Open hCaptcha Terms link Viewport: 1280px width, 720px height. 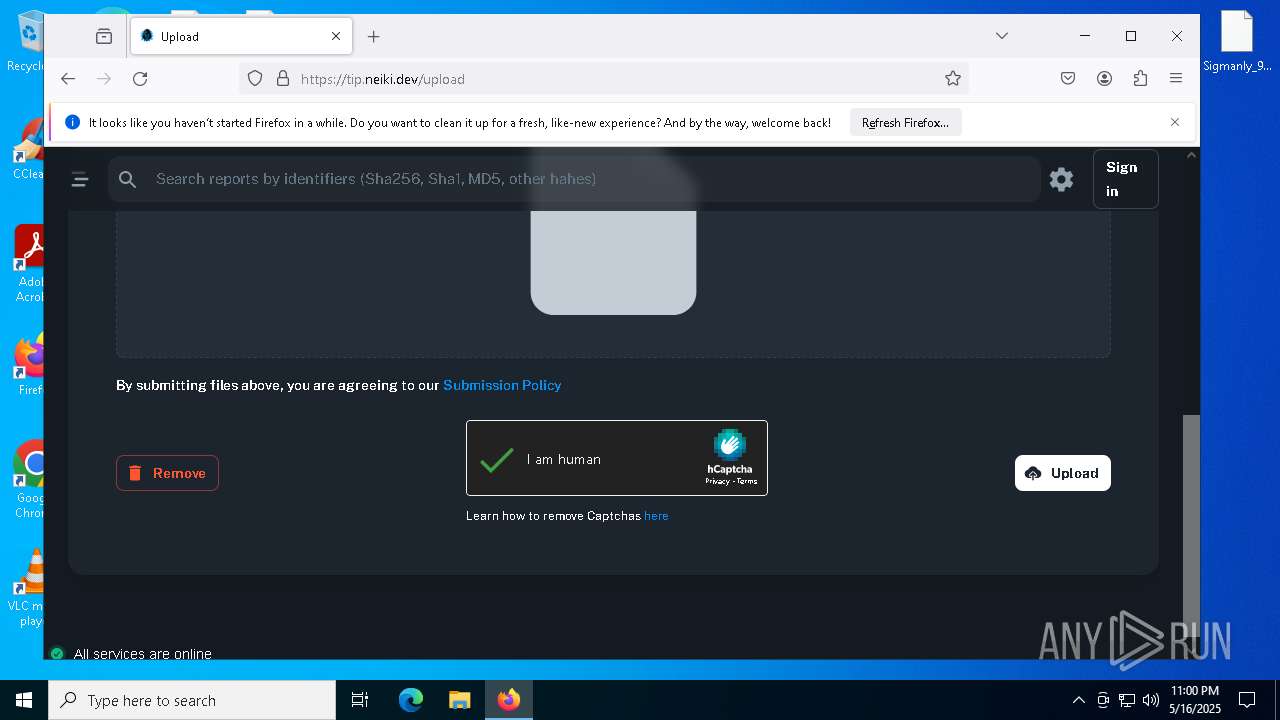[747, 482]
